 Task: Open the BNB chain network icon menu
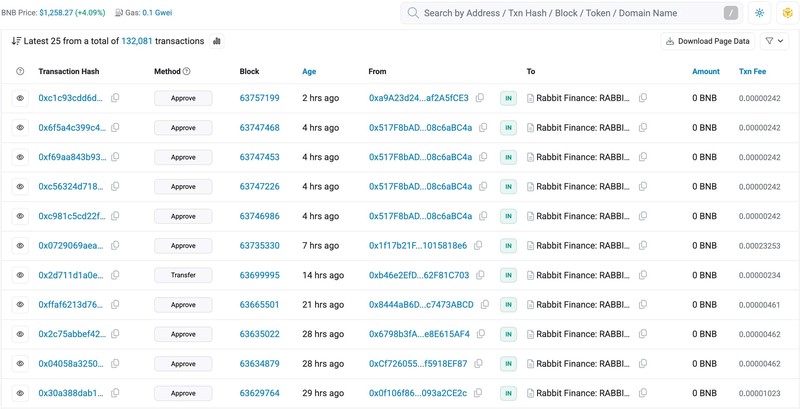click(787, 13)
